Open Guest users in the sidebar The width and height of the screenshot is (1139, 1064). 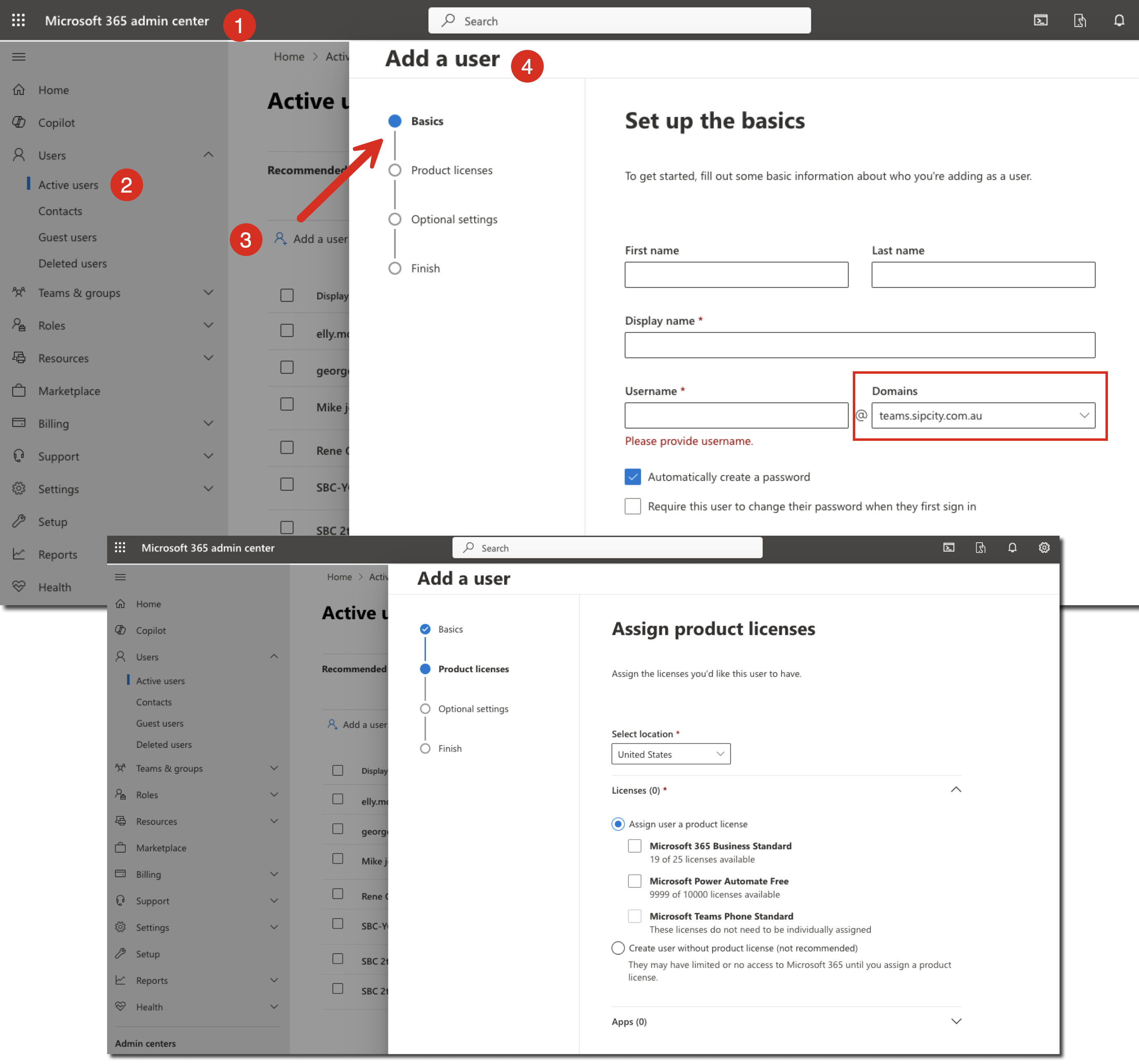67,237
